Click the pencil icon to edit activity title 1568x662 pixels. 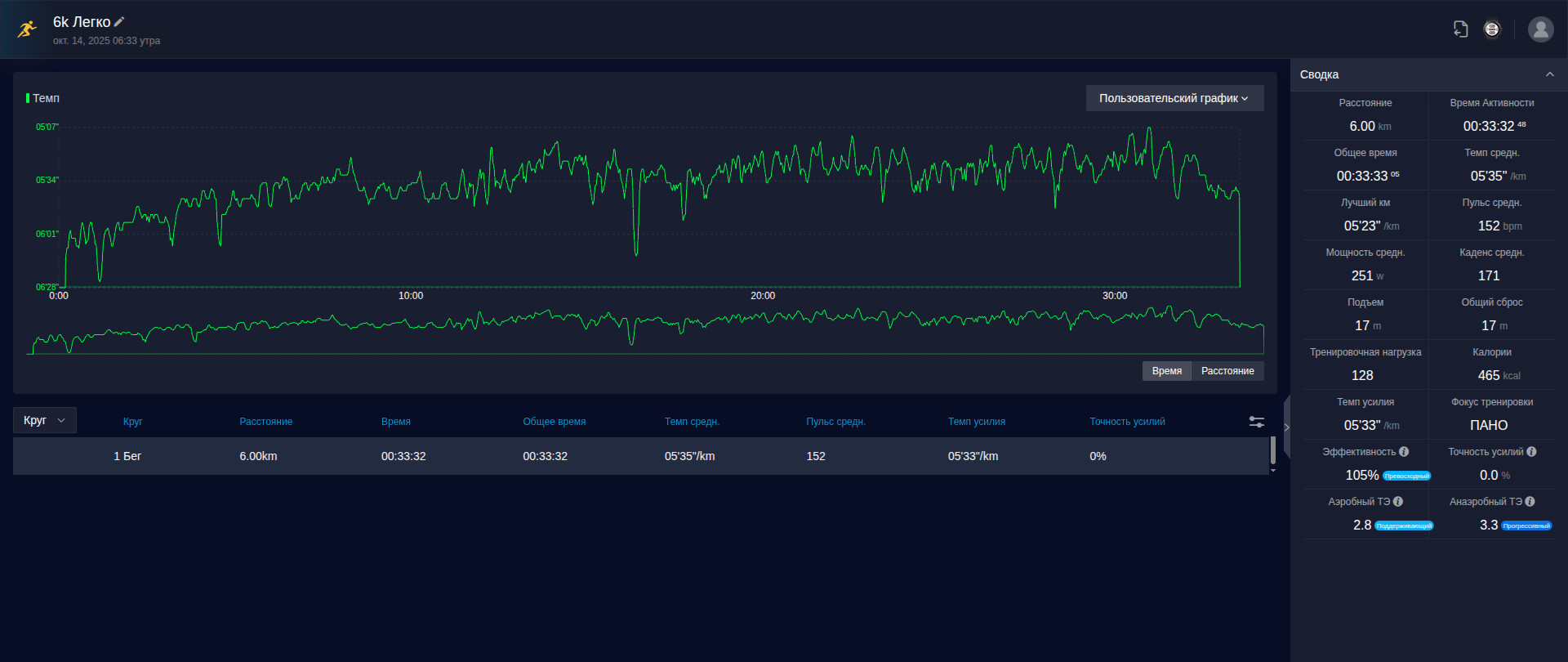click(x=119, y=22)
